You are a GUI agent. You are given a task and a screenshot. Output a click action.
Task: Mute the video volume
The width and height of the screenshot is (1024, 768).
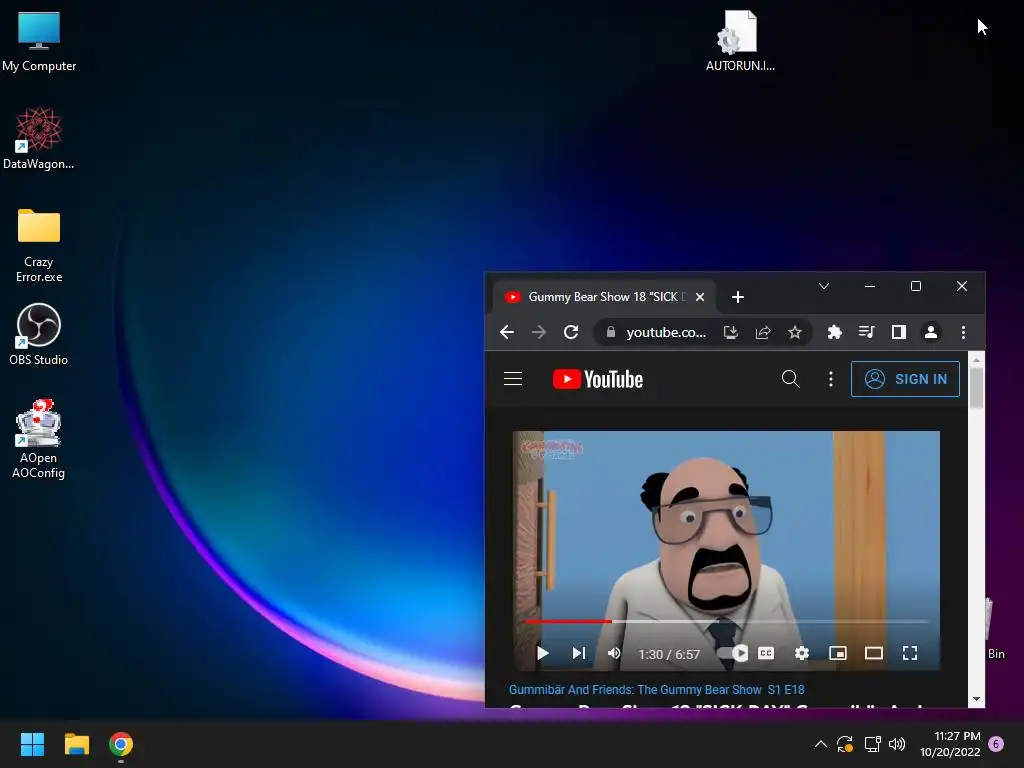point(614,653)
